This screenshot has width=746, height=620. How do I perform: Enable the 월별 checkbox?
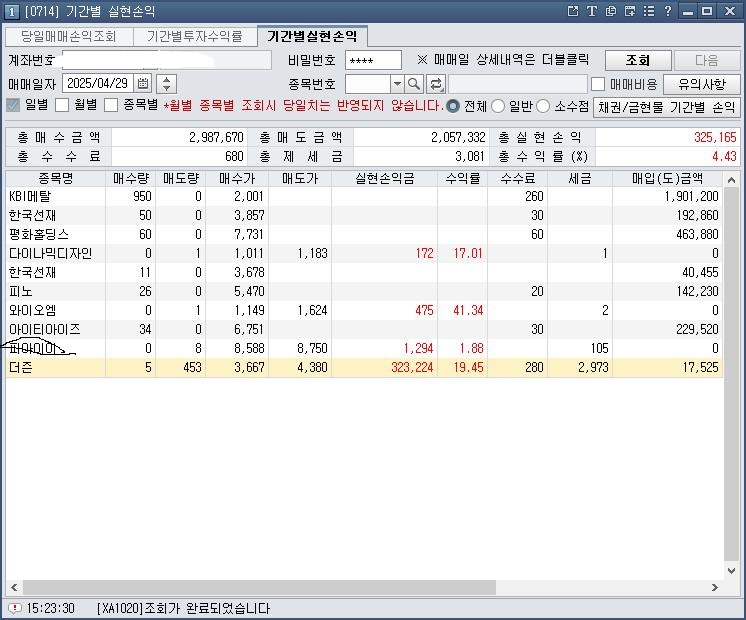62,105
